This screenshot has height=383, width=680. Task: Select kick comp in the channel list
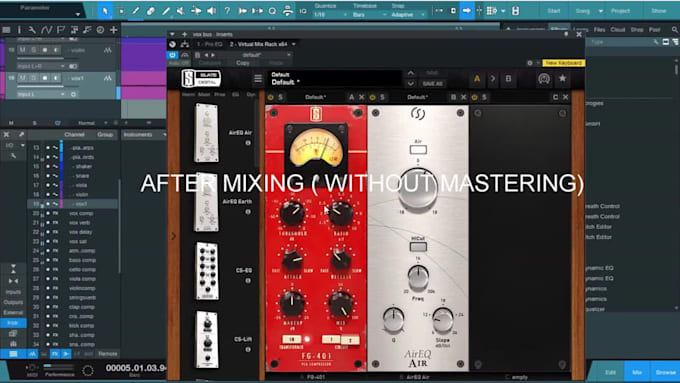point(82,325)
